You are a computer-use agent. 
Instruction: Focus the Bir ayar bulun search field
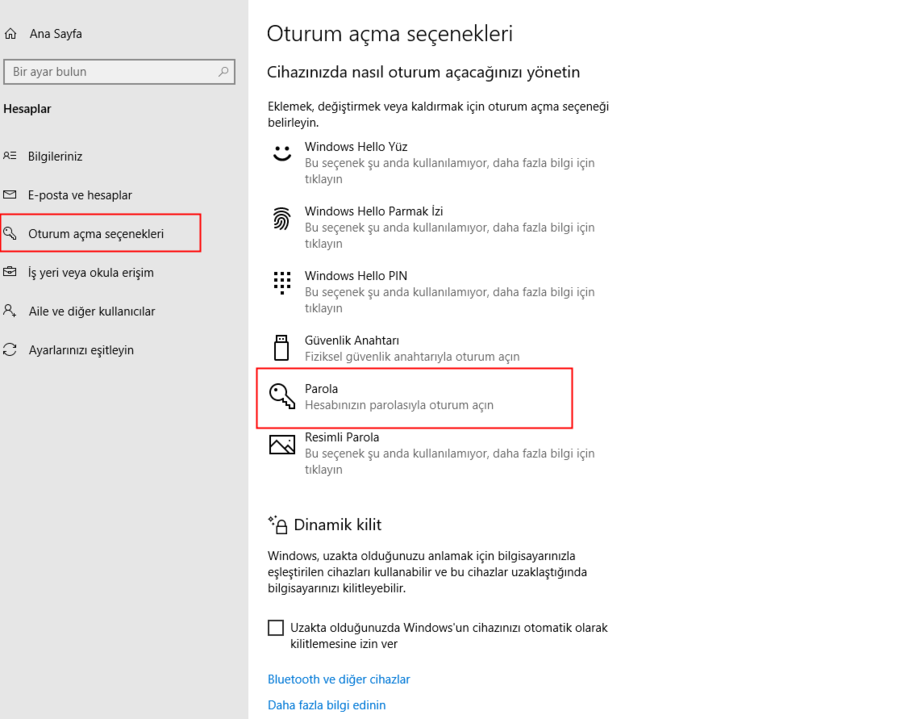(110, 72)
